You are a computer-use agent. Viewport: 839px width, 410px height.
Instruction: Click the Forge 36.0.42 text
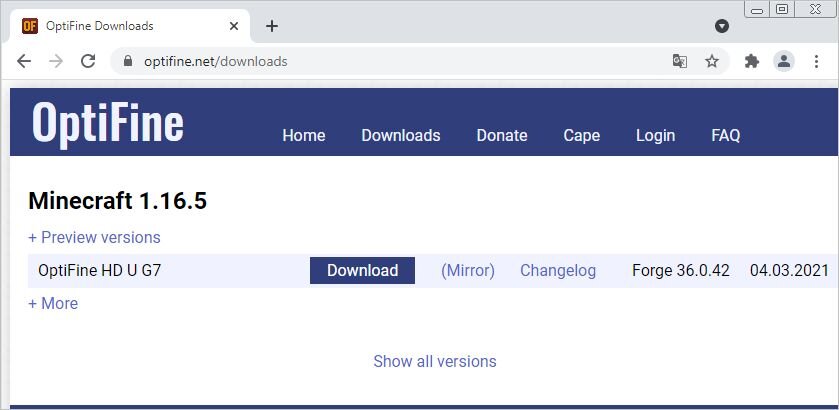pyautogui.click(x=681, y=270)
